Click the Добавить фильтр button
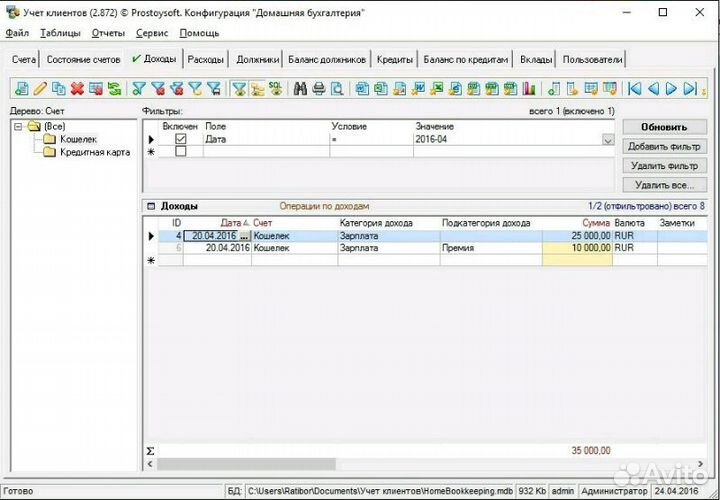This screenshot has height=500, width=720. pos(663,147)
